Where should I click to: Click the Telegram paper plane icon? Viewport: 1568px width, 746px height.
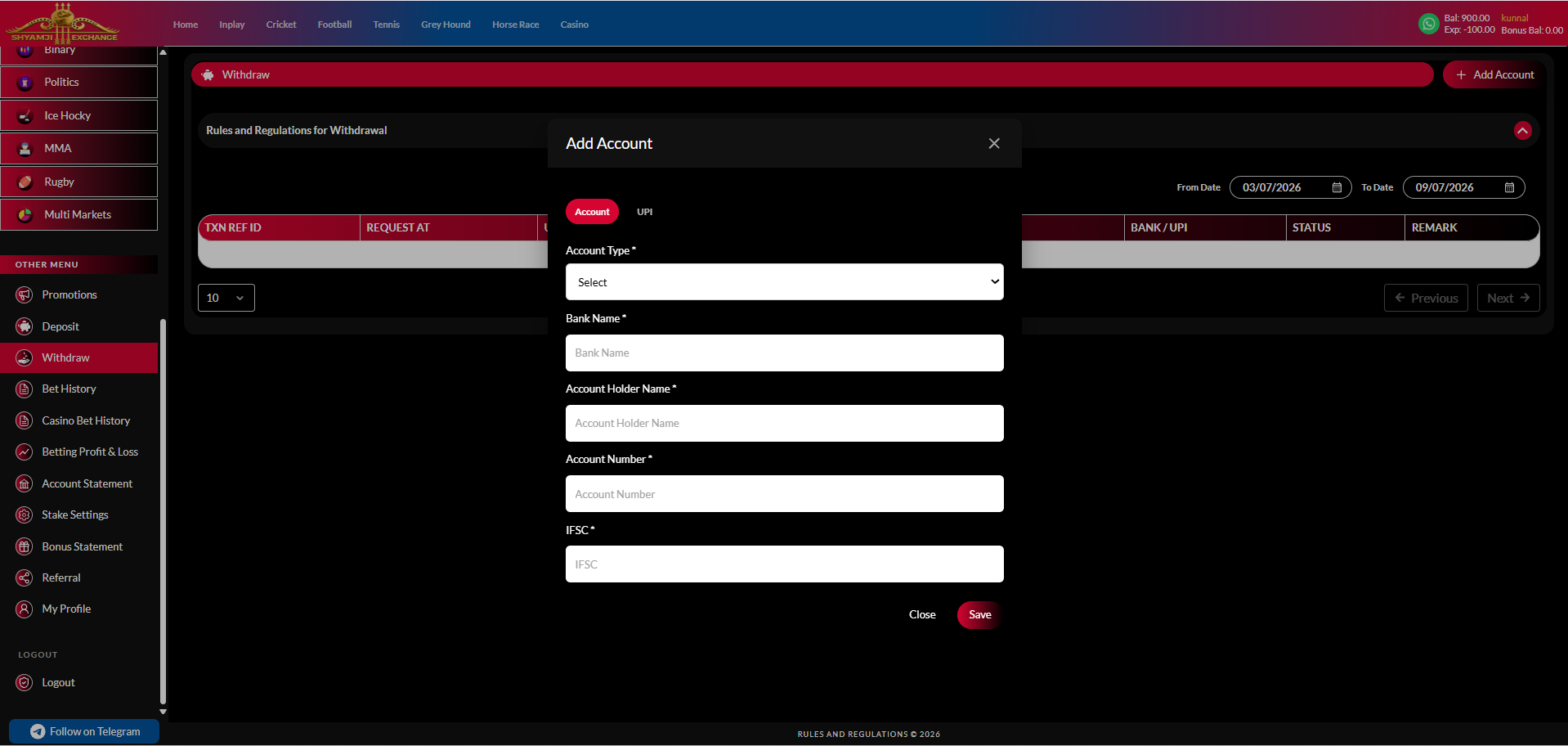(38, 732)
